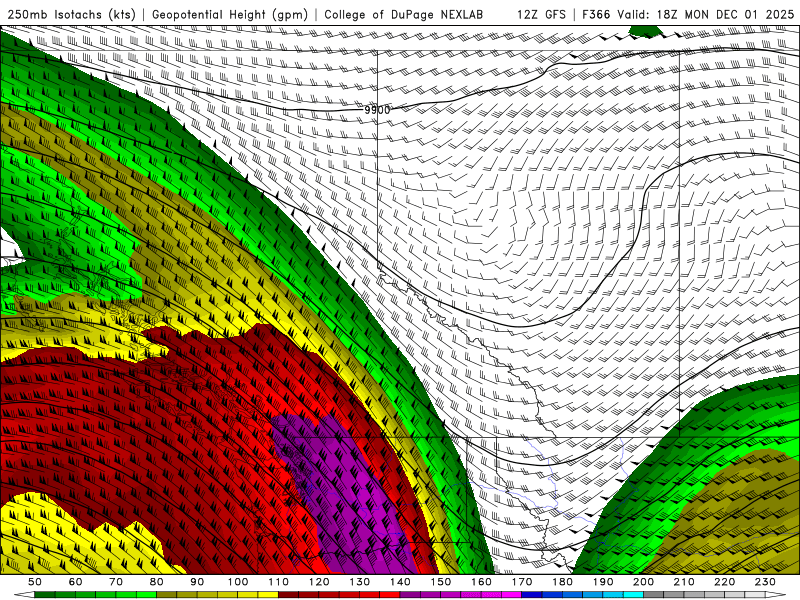Image resolution: width=800 pixels, height=600 pixels.
Task: Click the '230' legend value
Action: click(766, 582)
